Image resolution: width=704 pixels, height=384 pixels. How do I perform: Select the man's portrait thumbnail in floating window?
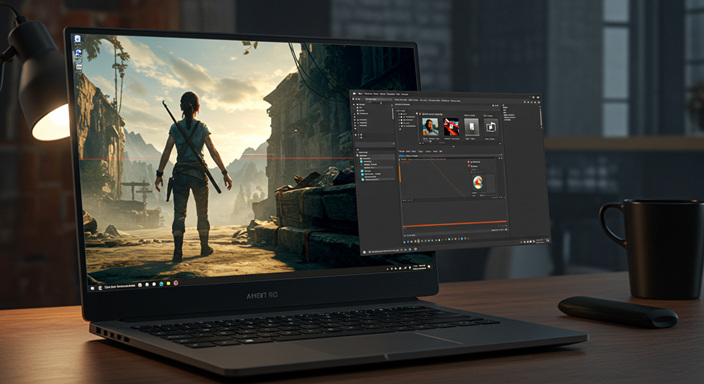point(430,127)
